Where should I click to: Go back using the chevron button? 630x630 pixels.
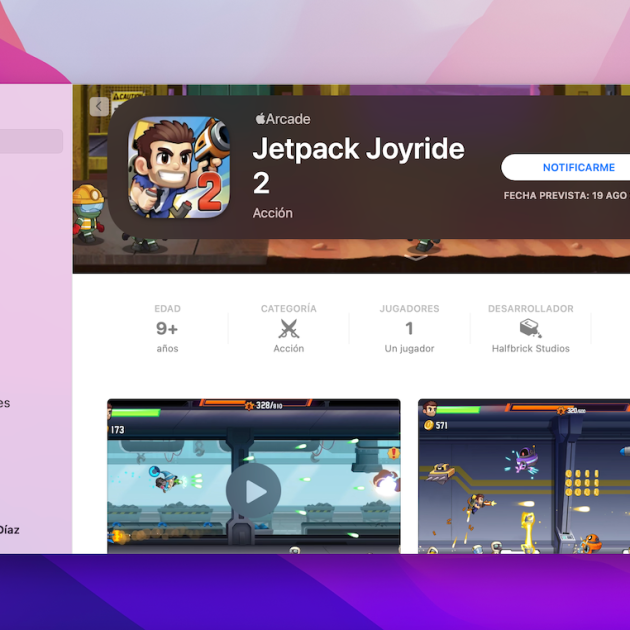(98, 106)
